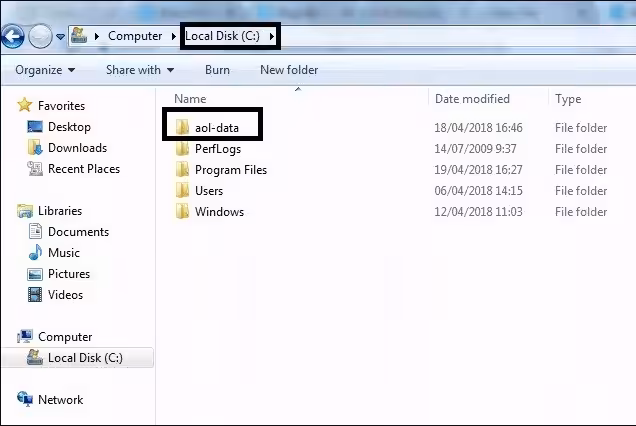Select the aol-data folder icon
This screenshot has height=426, width=636.
click(x=183, y=127)
